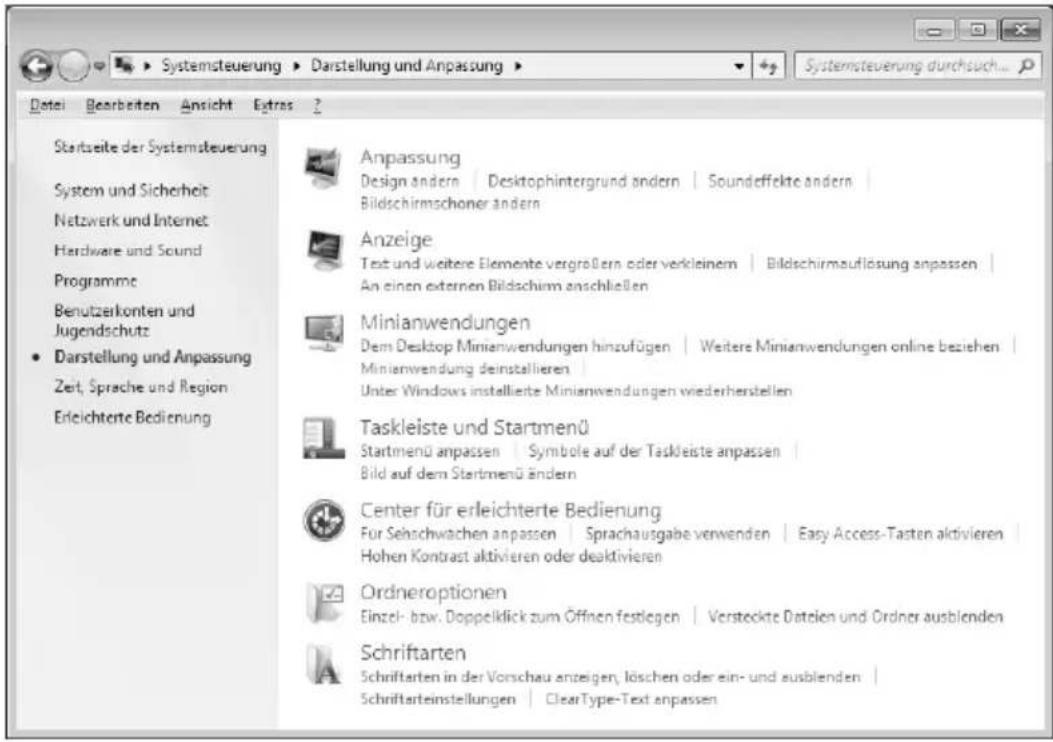Click Text und weitere Elemente vergrößern link
This screenshot has width=1053, height=742.
(x=548, y=263)
